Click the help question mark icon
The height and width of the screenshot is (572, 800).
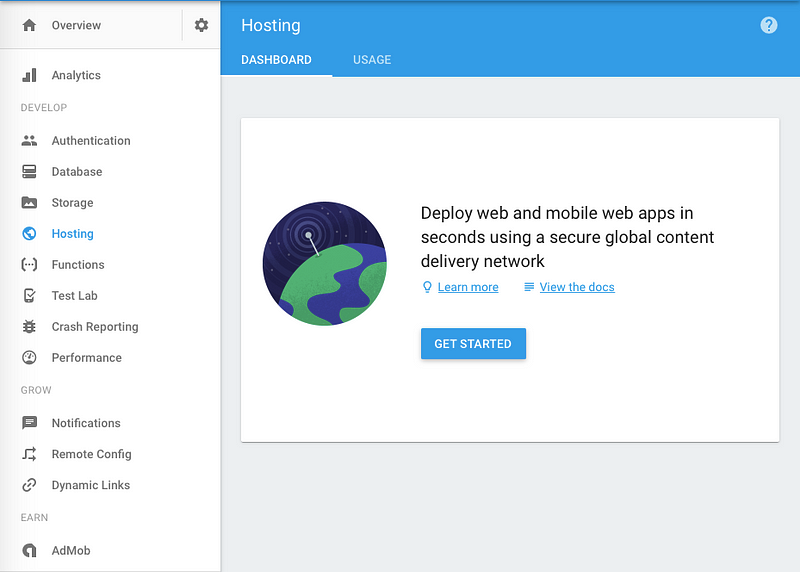coord(768,25)
